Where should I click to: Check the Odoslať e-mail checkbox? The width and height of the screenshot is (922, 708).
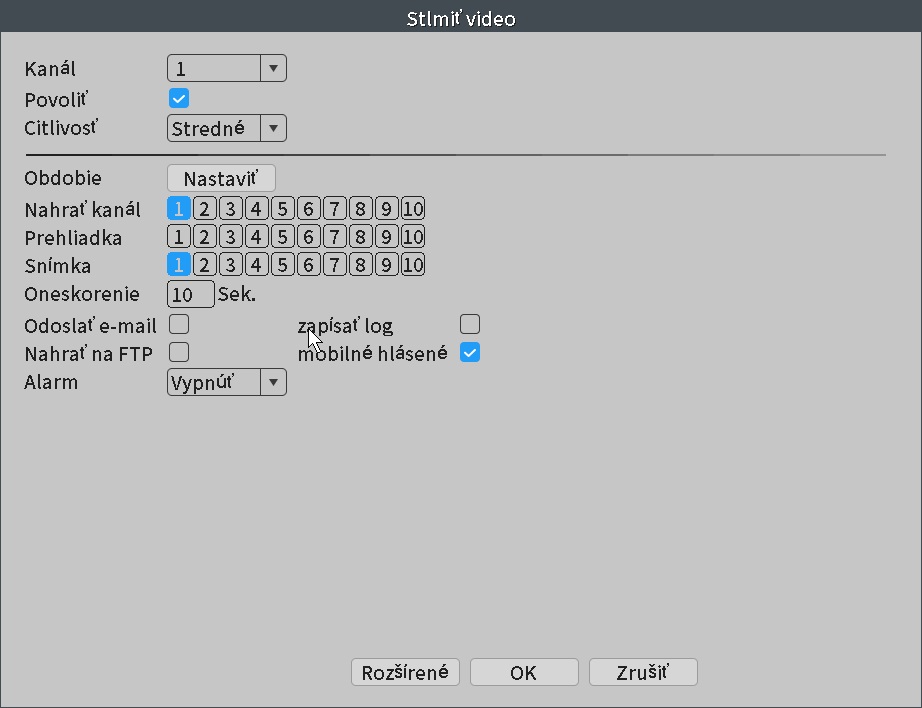(179, 325)
